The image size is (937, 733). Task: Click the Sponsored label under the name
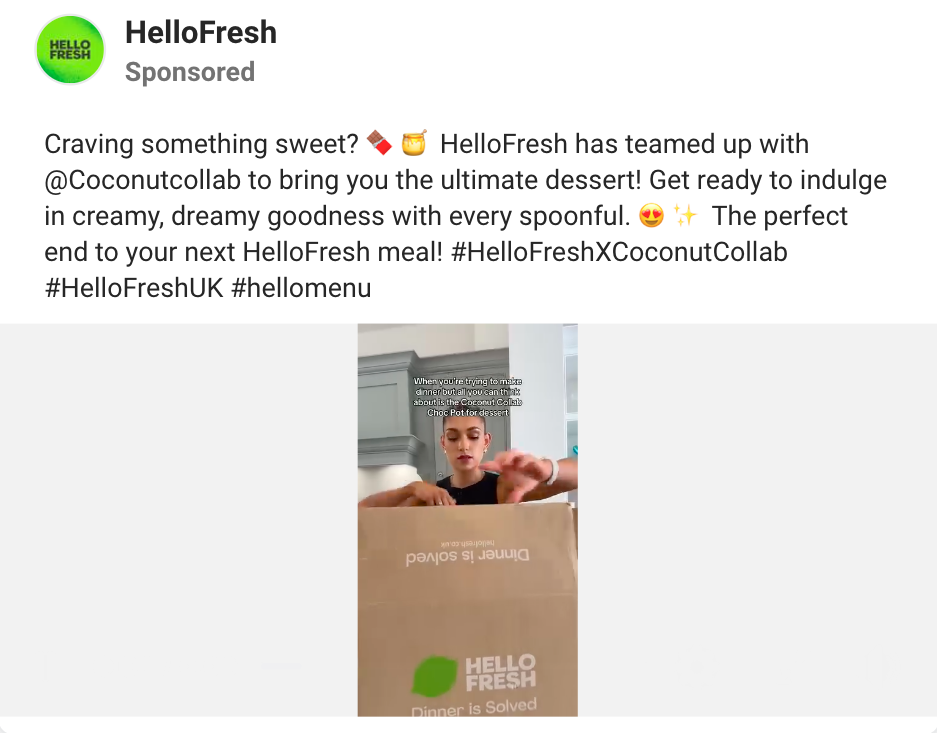[x=189, y=72]
